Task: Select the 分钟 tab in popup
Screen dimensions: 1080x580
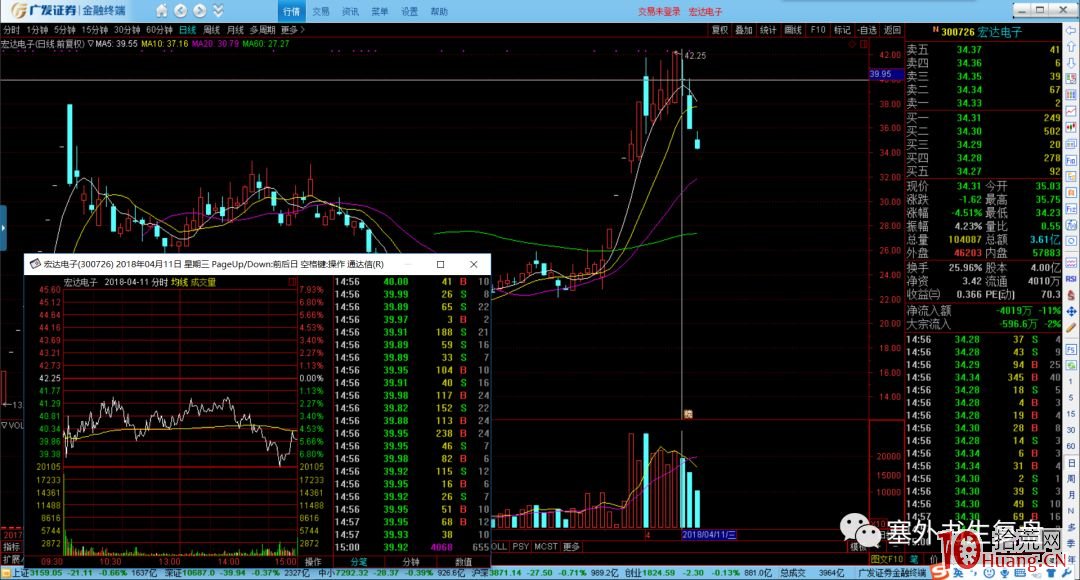Action: coord(411,562)
